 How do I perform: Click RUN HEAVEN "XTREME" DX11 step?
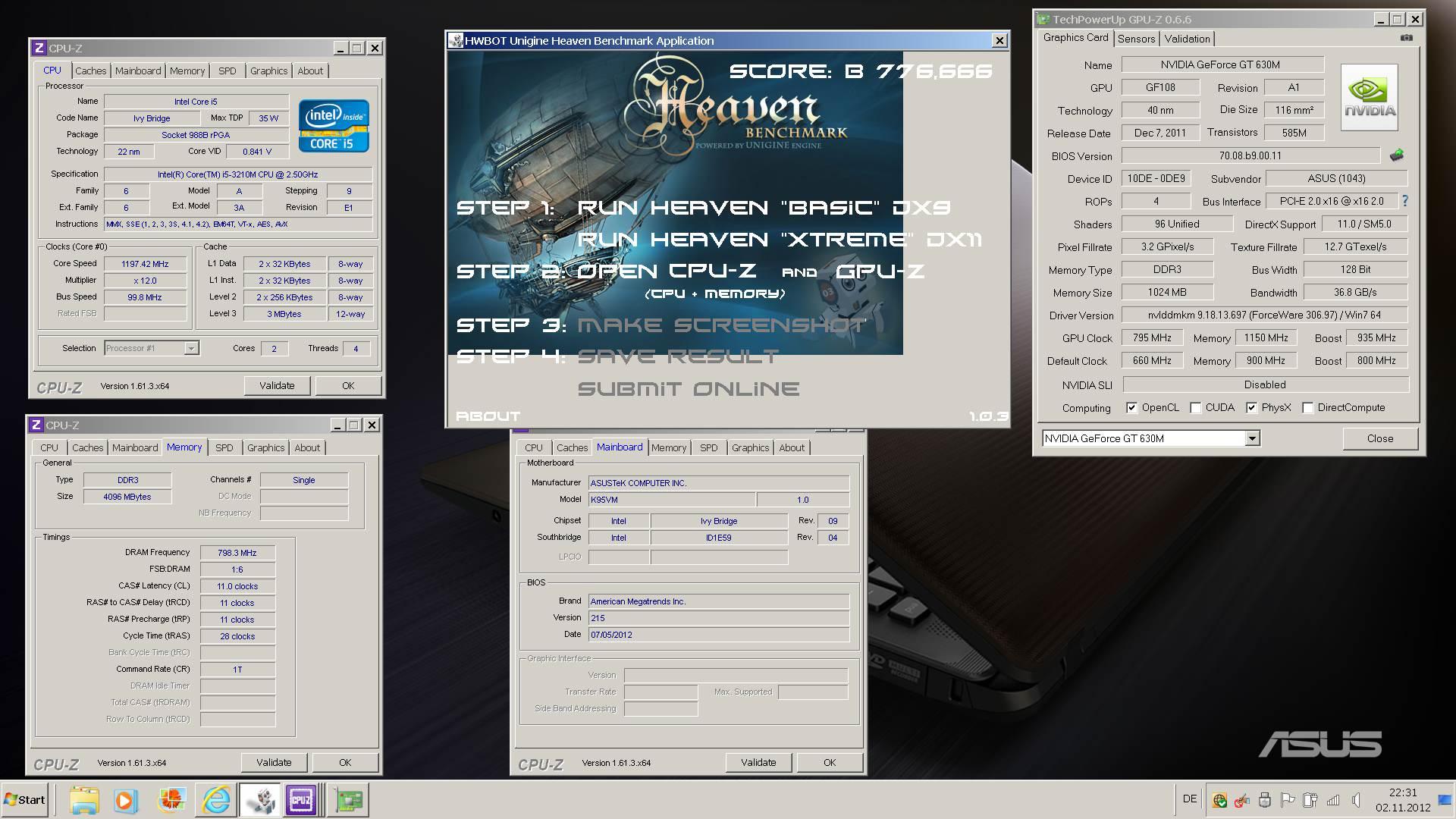pyautogui.click(x=780, y=240)
